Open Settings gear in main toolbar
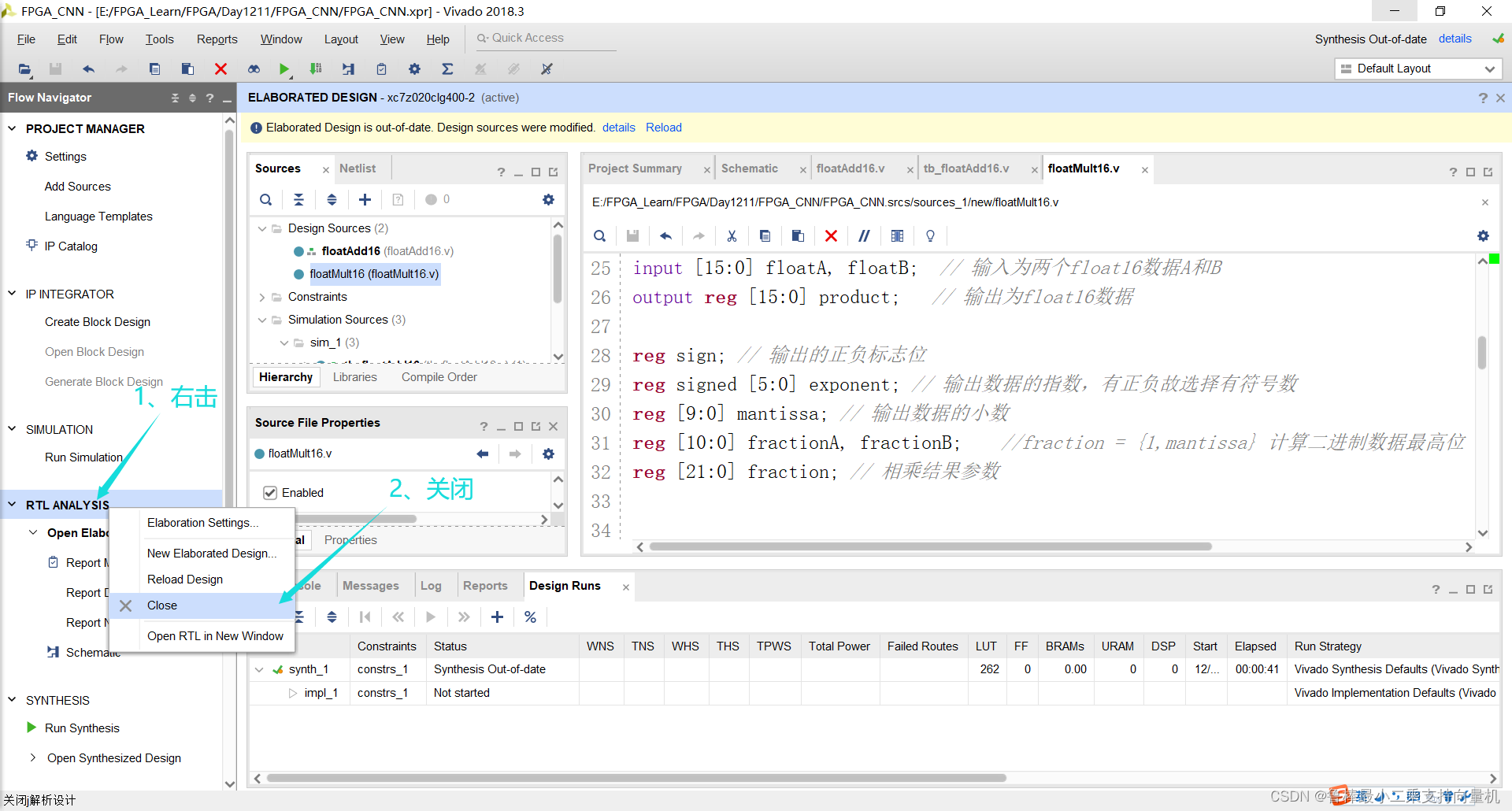 [414, 69]
